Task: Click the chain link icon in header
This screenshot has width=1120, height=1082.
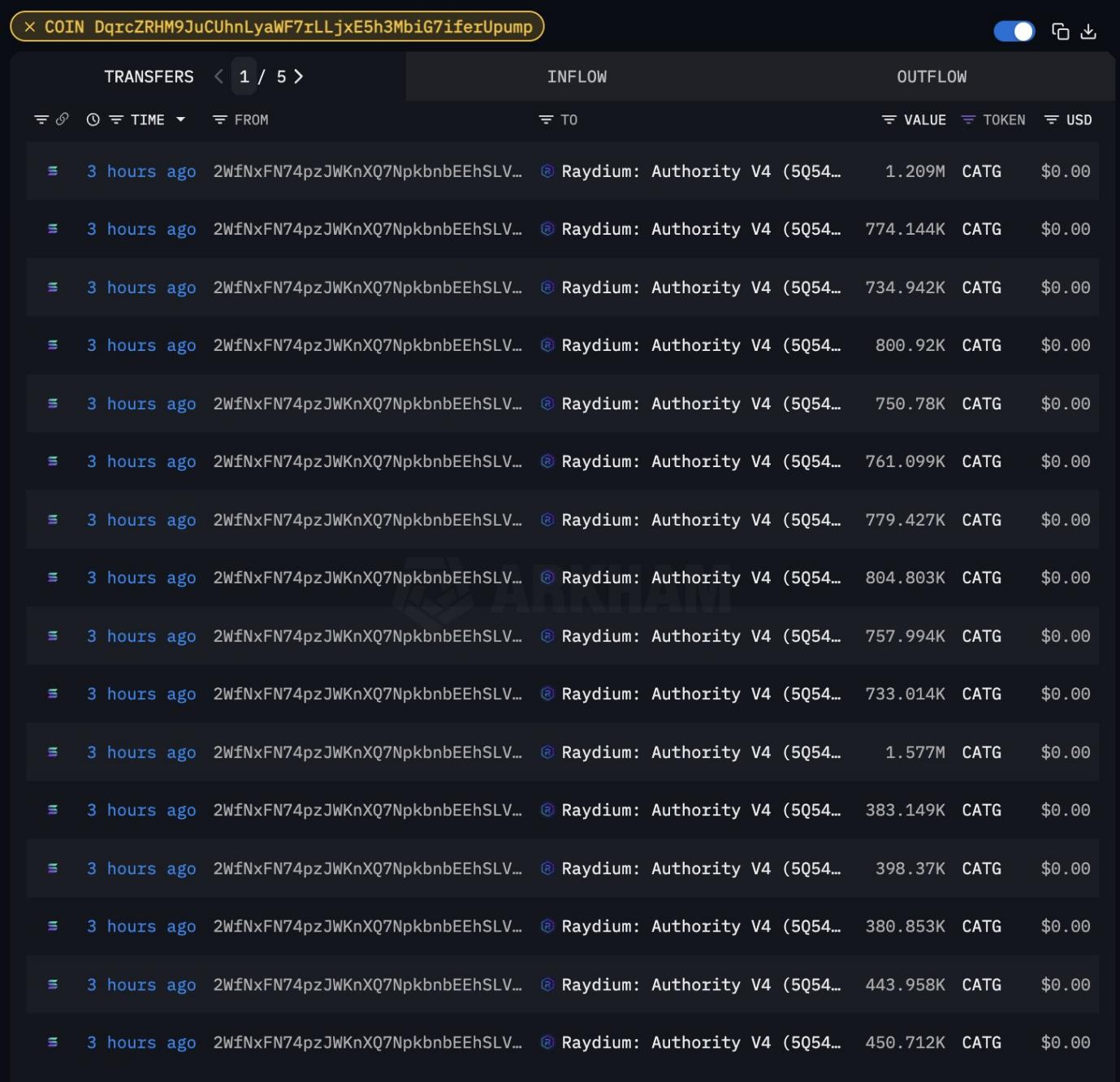Action: click(x=62, y=119)
